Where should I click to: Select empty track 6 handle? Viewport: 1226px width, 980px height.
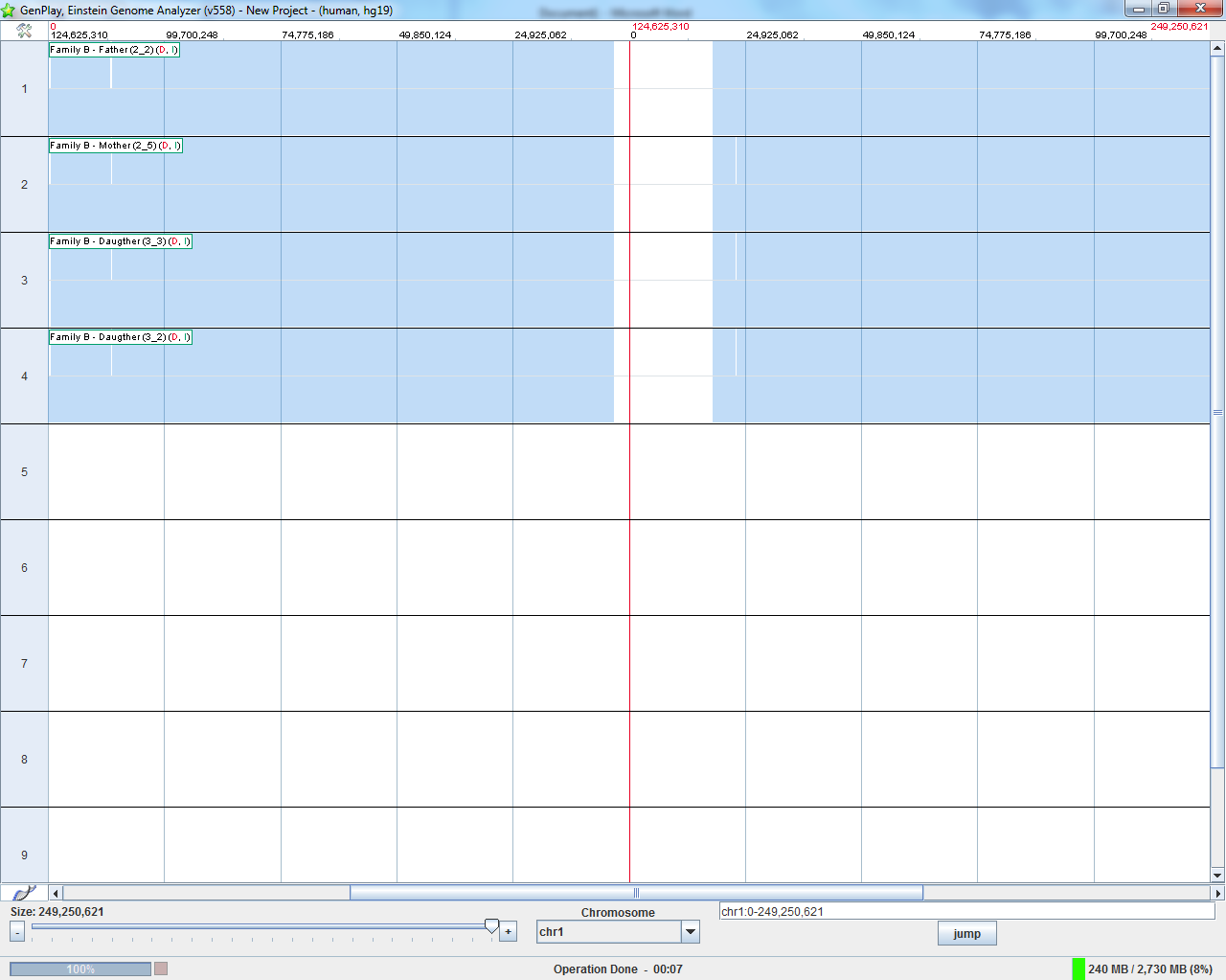24,568
